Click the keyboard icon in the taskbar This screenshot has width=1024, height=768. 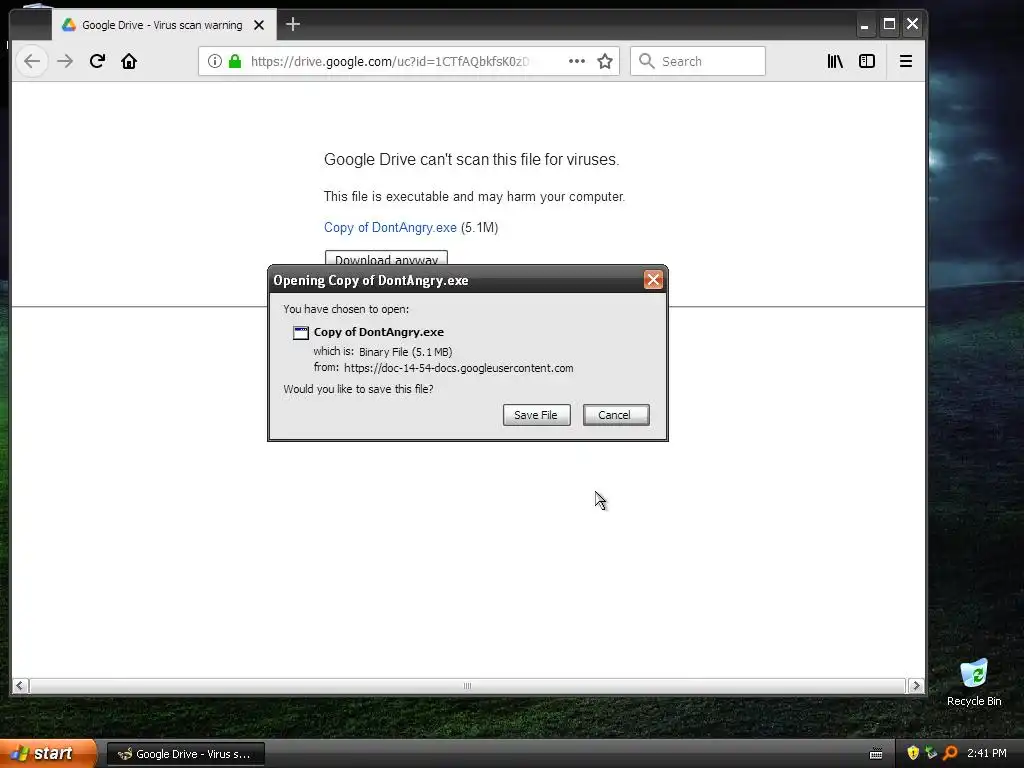(x=876, y=754)
